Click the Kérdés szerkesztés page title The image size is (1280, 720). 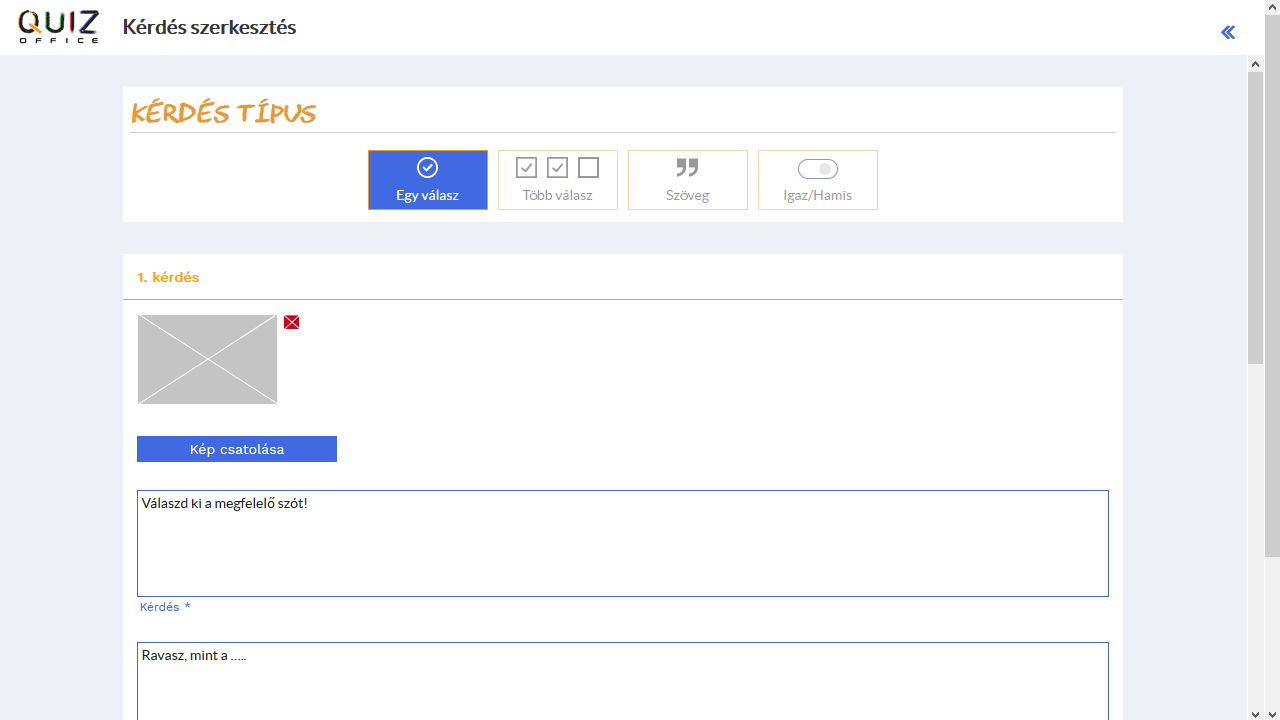click(209, 27)
